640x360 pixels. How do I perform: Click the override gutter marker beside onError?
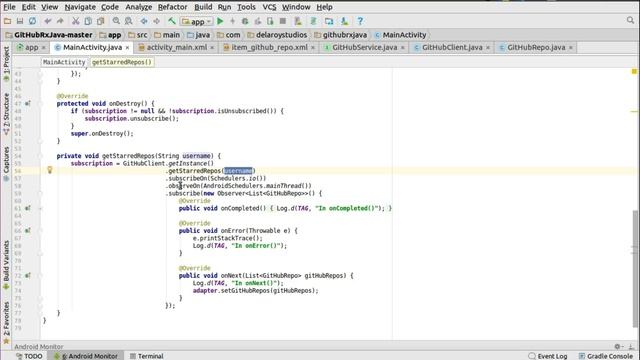click(28, 231)
